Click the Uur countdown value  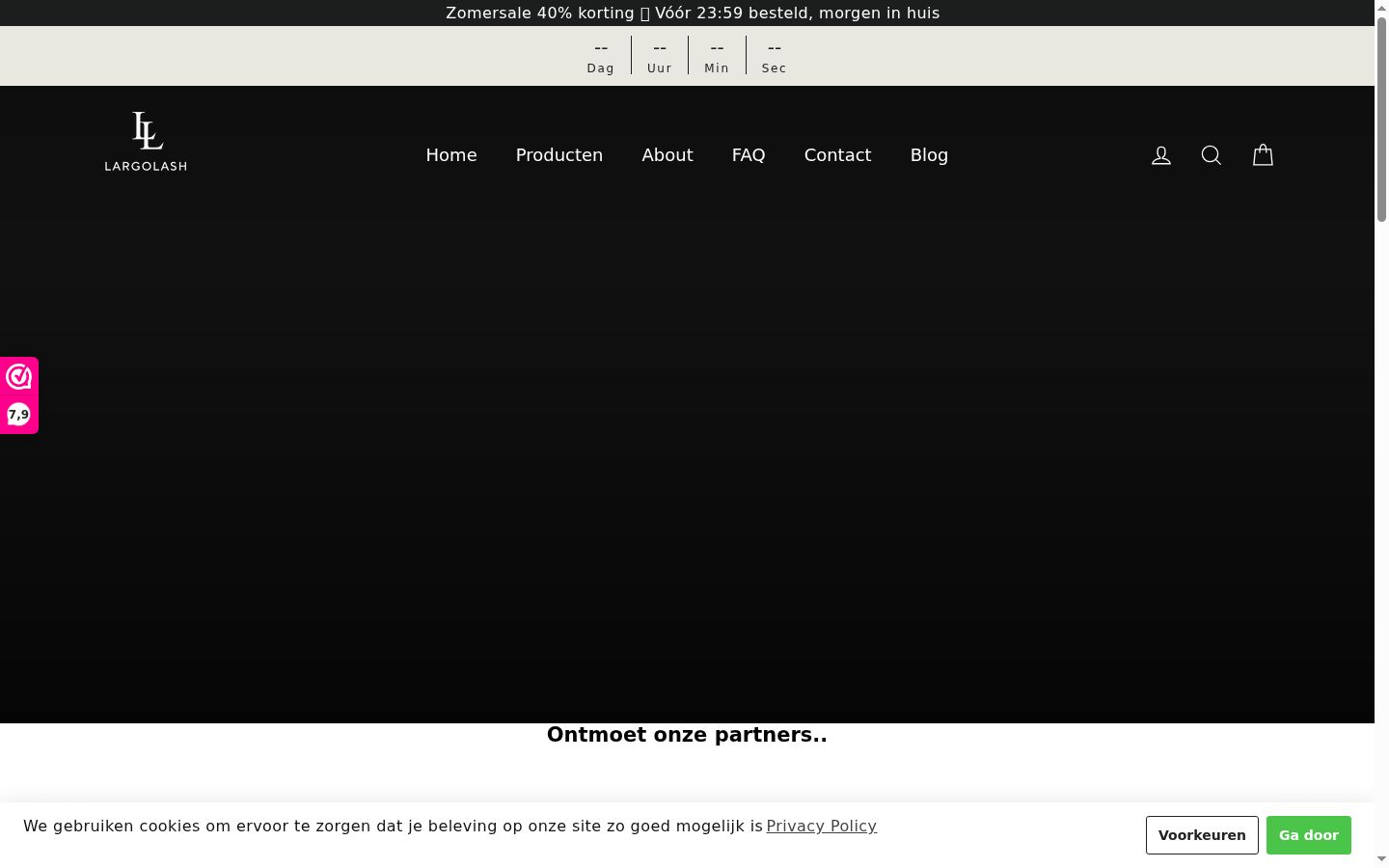[660, 48]
